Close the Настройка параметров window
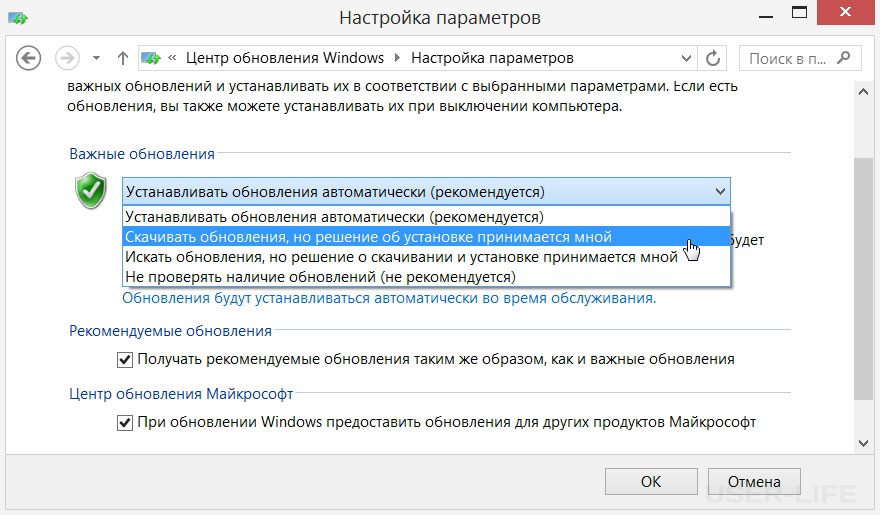 click(x=845, y=12)
